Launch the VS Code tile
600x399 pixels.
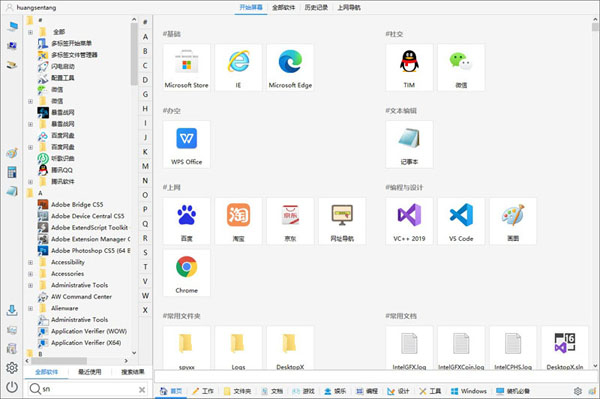pos(461,221)
